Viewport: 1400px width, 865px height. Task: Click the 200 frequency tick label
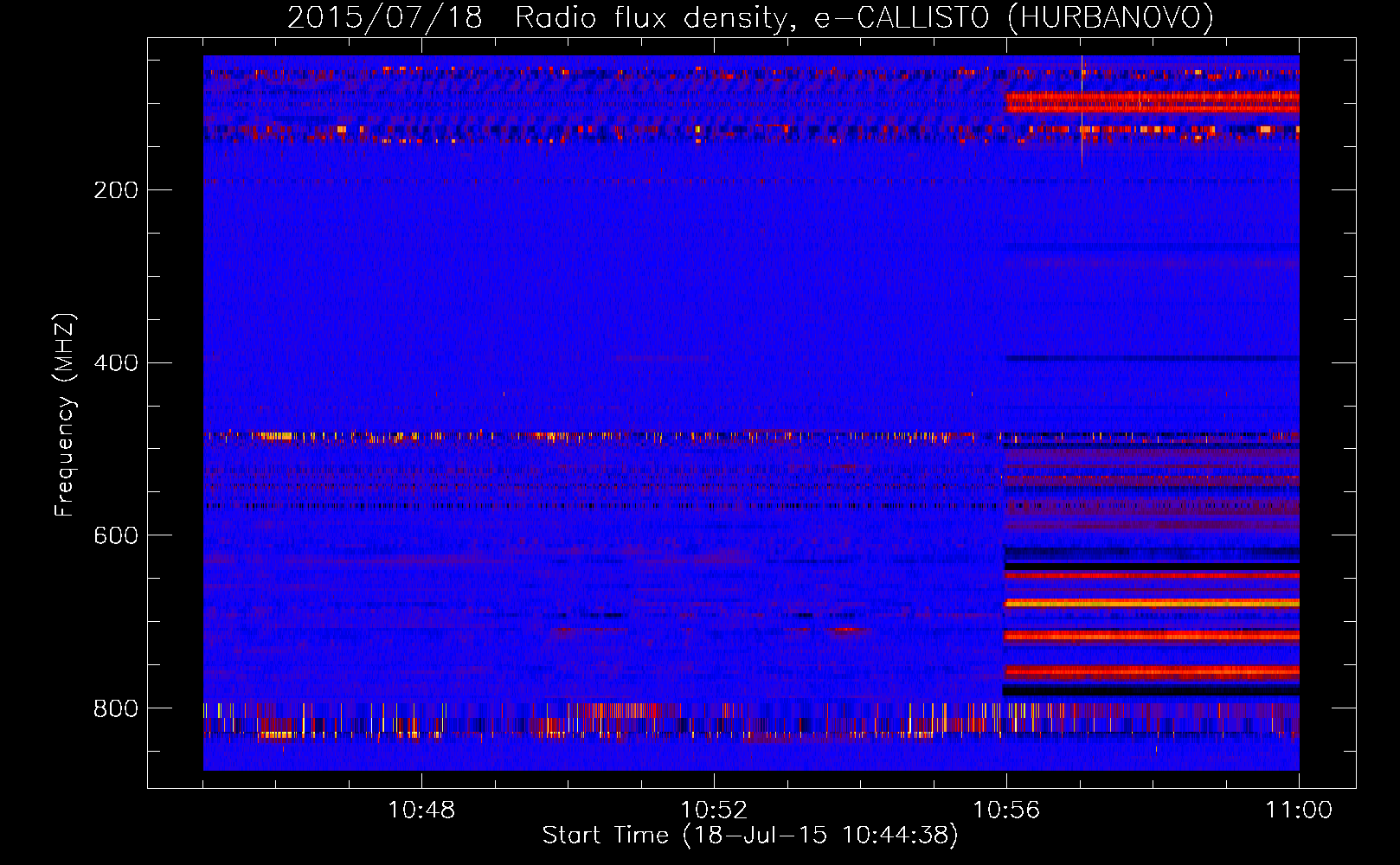pyautogui.click(x=116, y=190)
